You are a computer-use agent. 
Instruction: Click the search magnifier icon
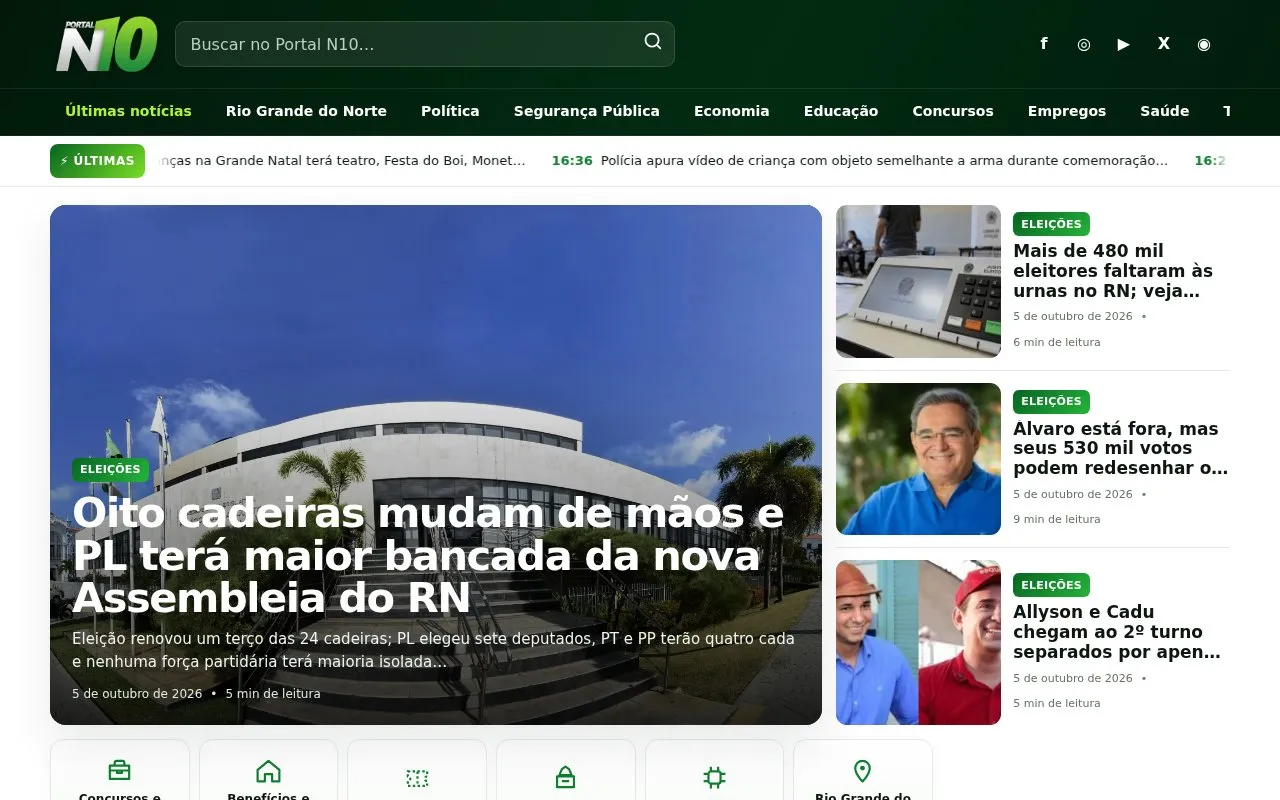(x=653, y=41)
